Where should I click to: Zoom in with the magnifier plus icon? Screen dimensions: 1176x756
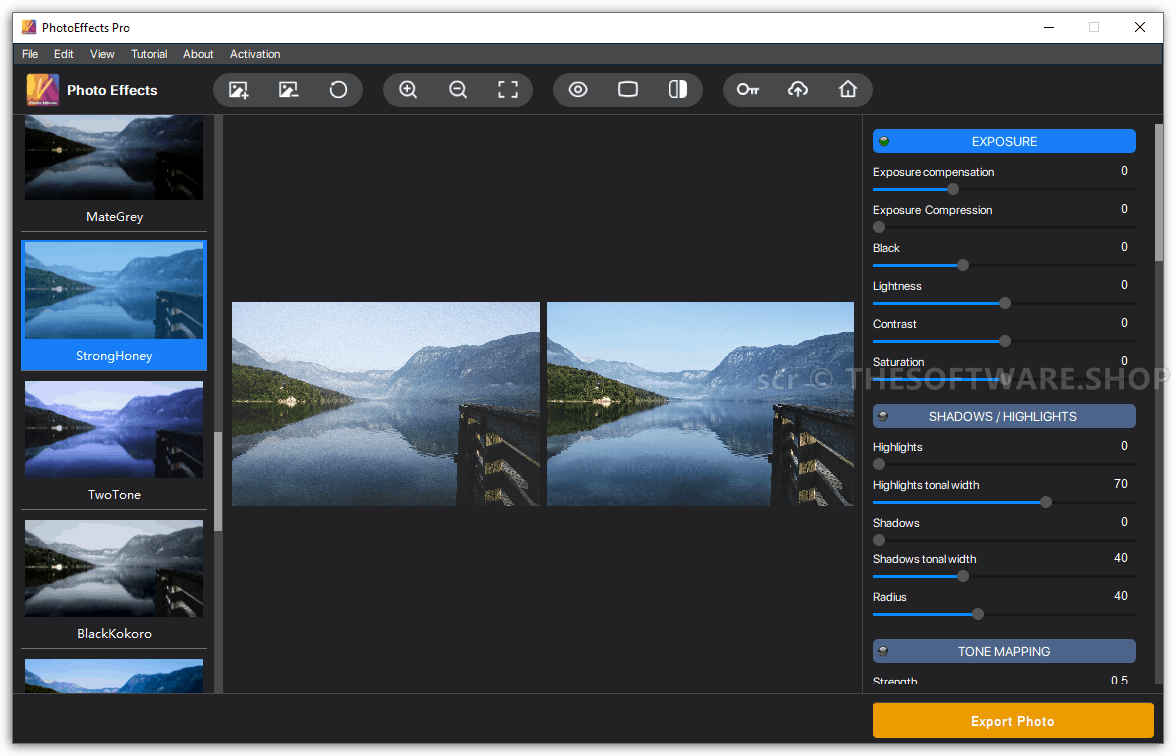point(408,90)
